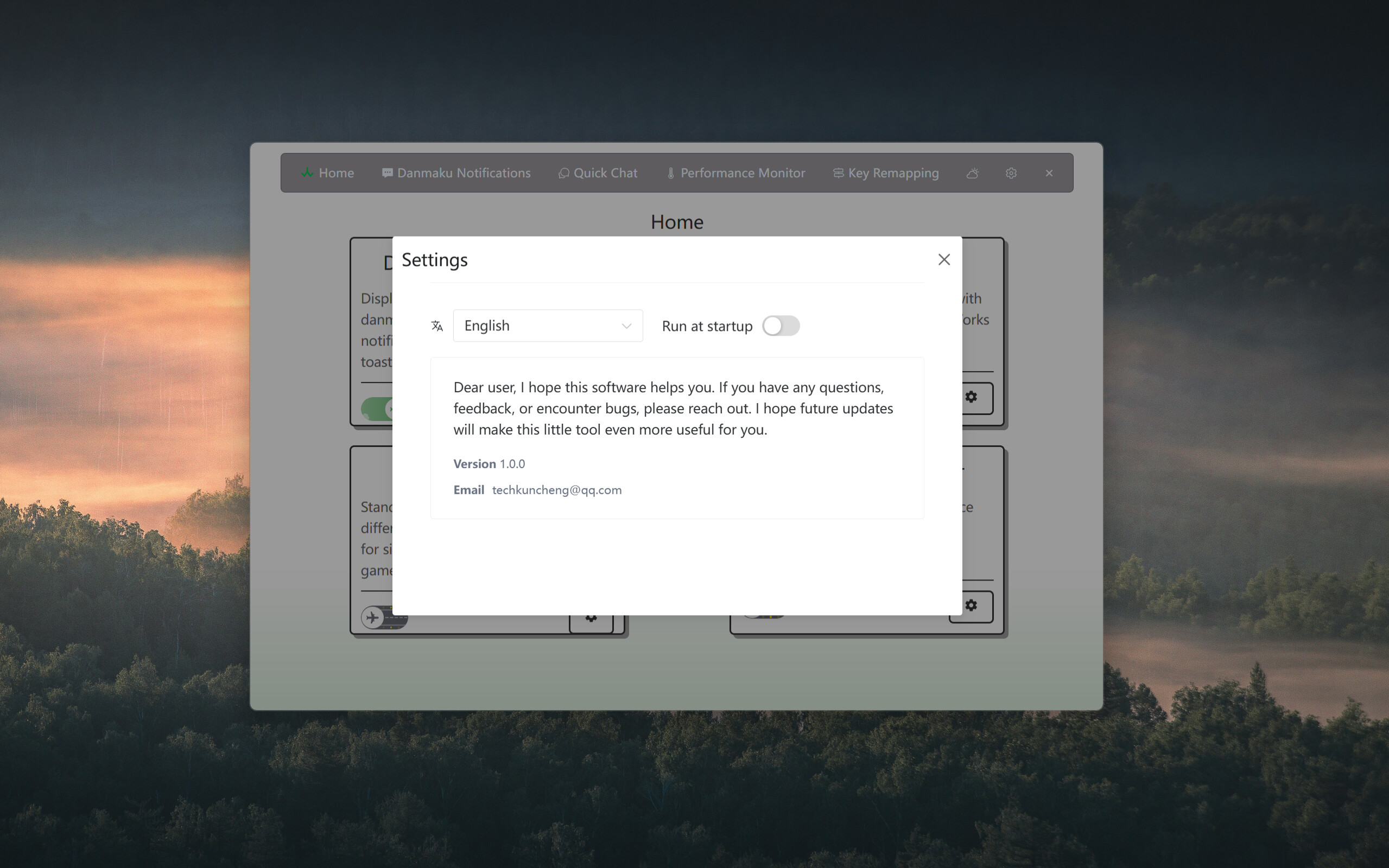The image size is (1389, 868).
Task: Open the gear button on the right feature card
Action: [x=971, y=397]
